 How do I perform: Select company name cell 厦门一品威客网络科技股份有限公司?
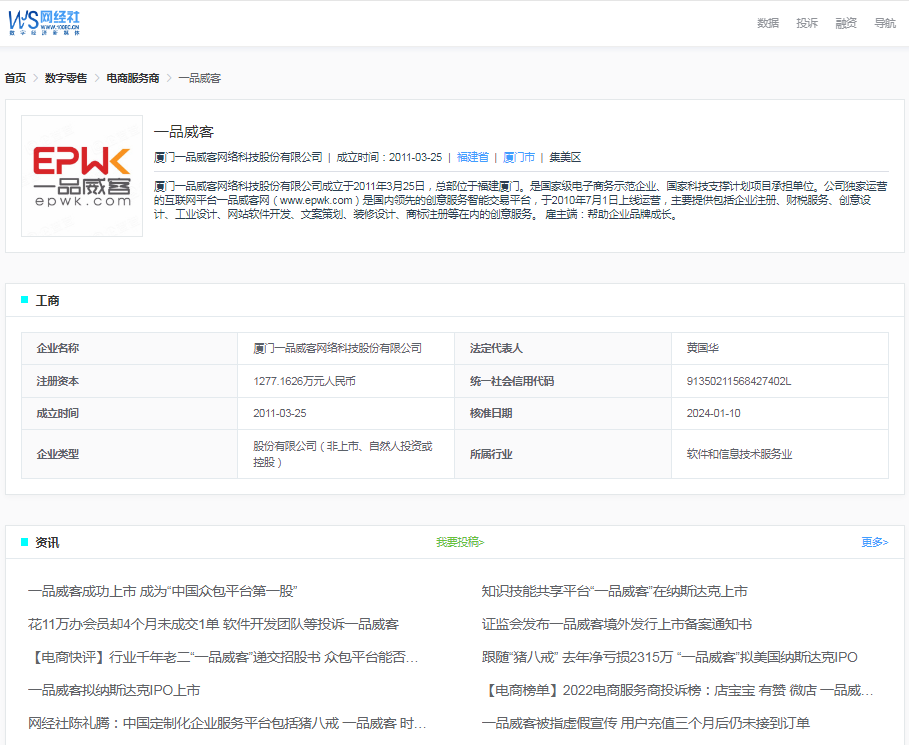click(346, 348)
